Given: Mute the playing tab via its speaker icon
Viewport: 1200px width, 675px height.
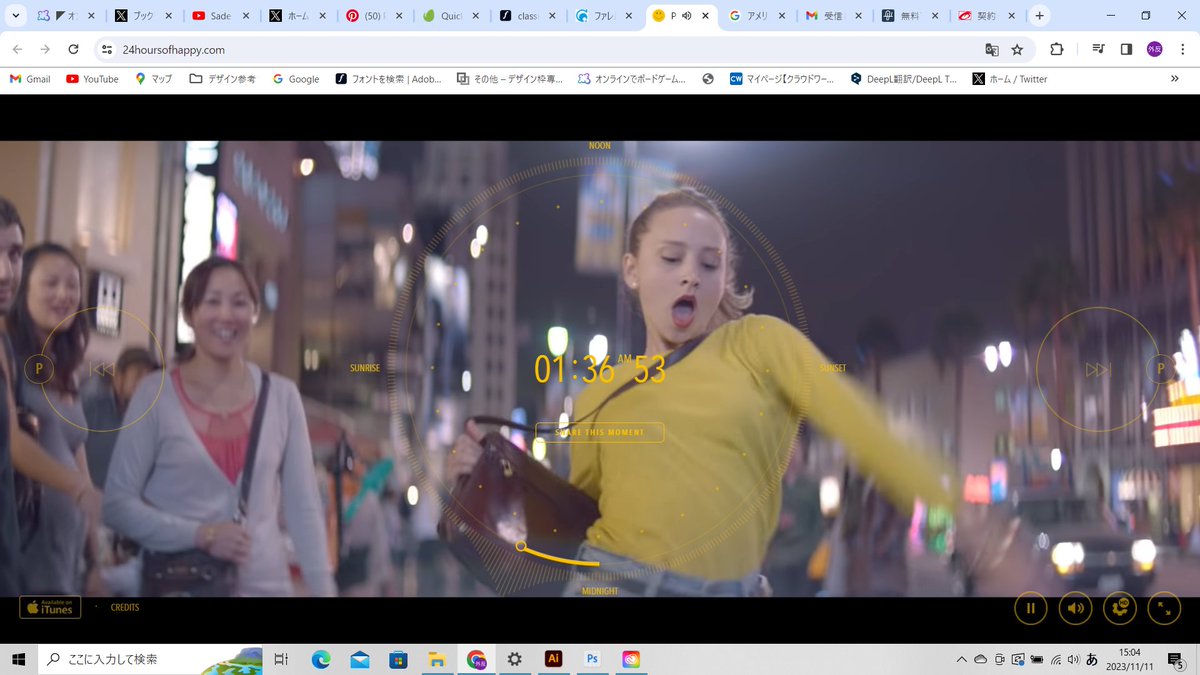Looking at the screenshot, I should coord(686,16).
